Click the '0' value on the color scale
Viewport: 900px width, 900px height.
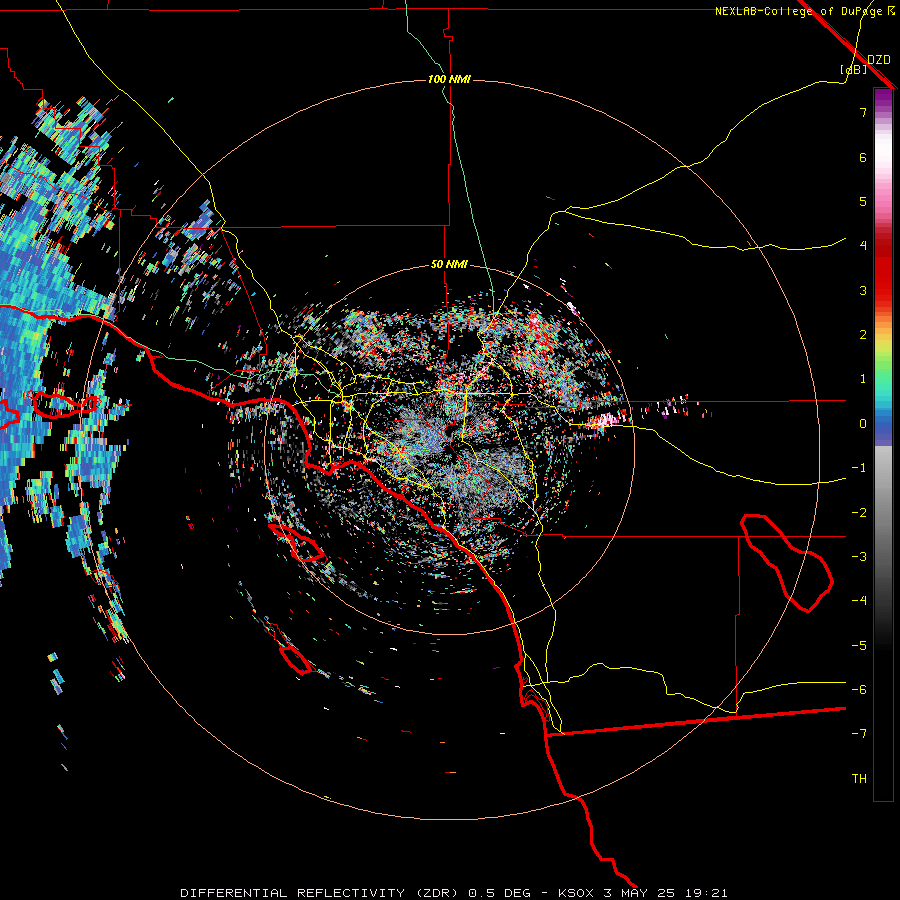point(863,424)
